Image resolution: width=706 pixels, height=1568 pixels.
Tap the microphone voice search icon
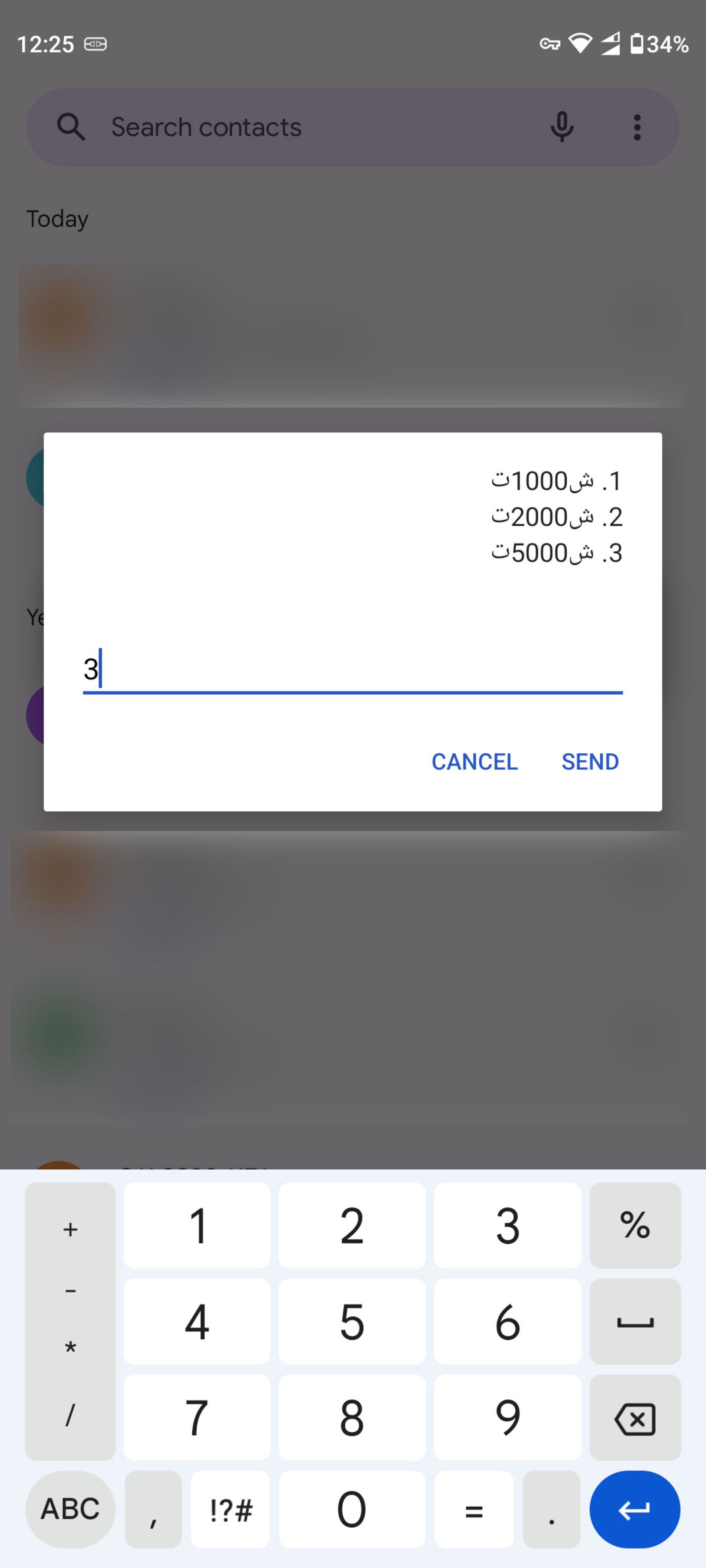pos(562,128)
